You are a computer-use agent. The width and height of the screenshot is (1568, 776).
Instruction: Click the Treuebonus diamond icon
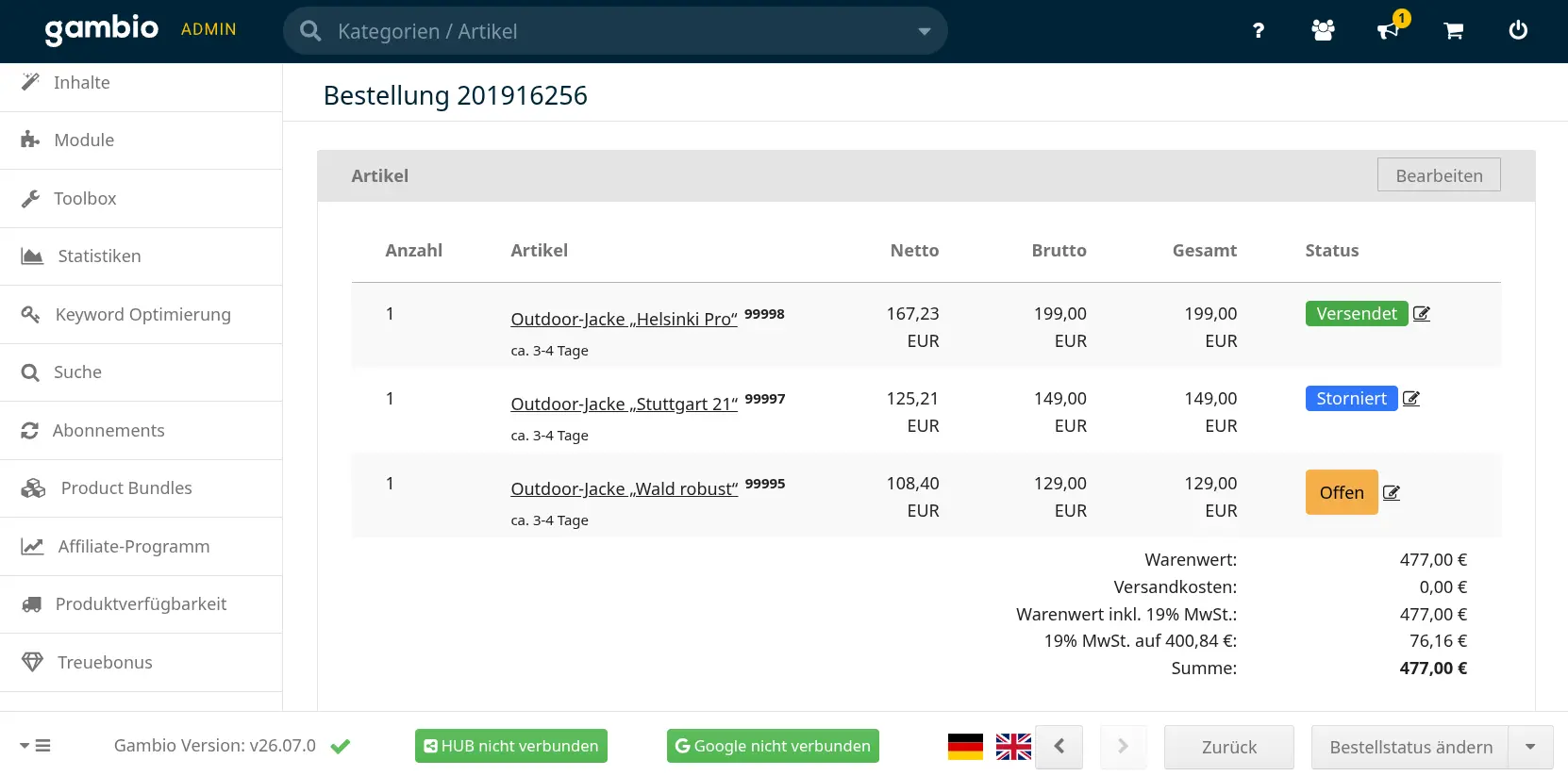pos(32,662)
